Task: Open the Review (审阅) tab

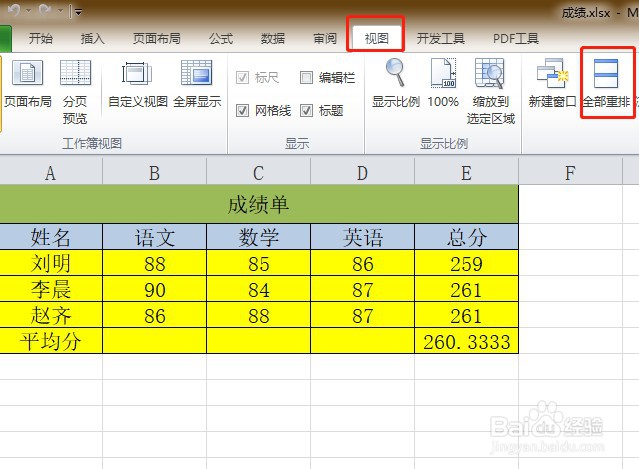Action: [x=325, y=38]
